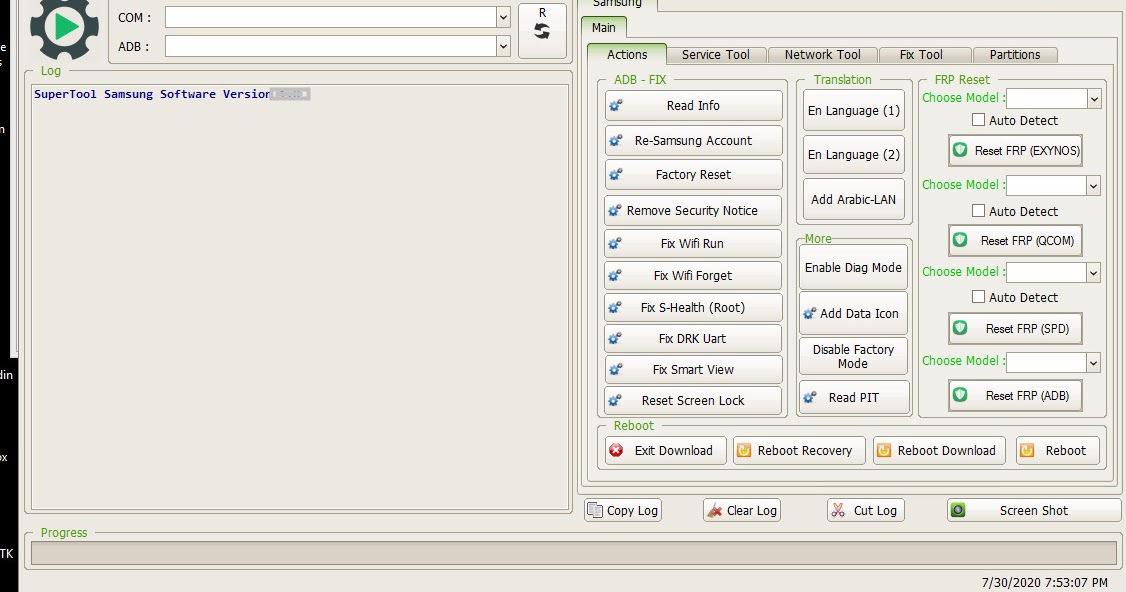Click Exit Download red icon button
This screenshot has height=592, width=1126.
point(666,450)
